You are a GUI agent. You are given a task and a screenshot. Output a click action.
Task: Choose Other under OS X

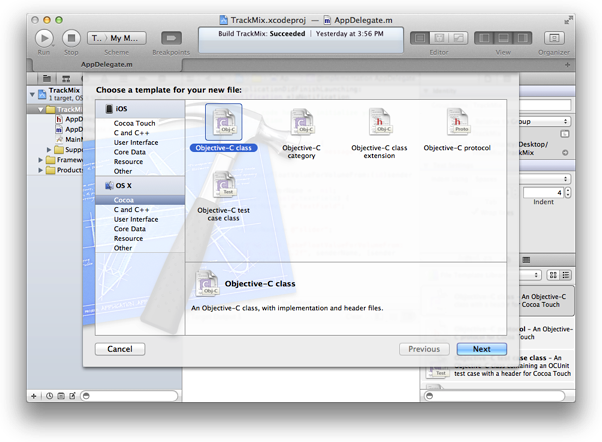pos(123,248)
